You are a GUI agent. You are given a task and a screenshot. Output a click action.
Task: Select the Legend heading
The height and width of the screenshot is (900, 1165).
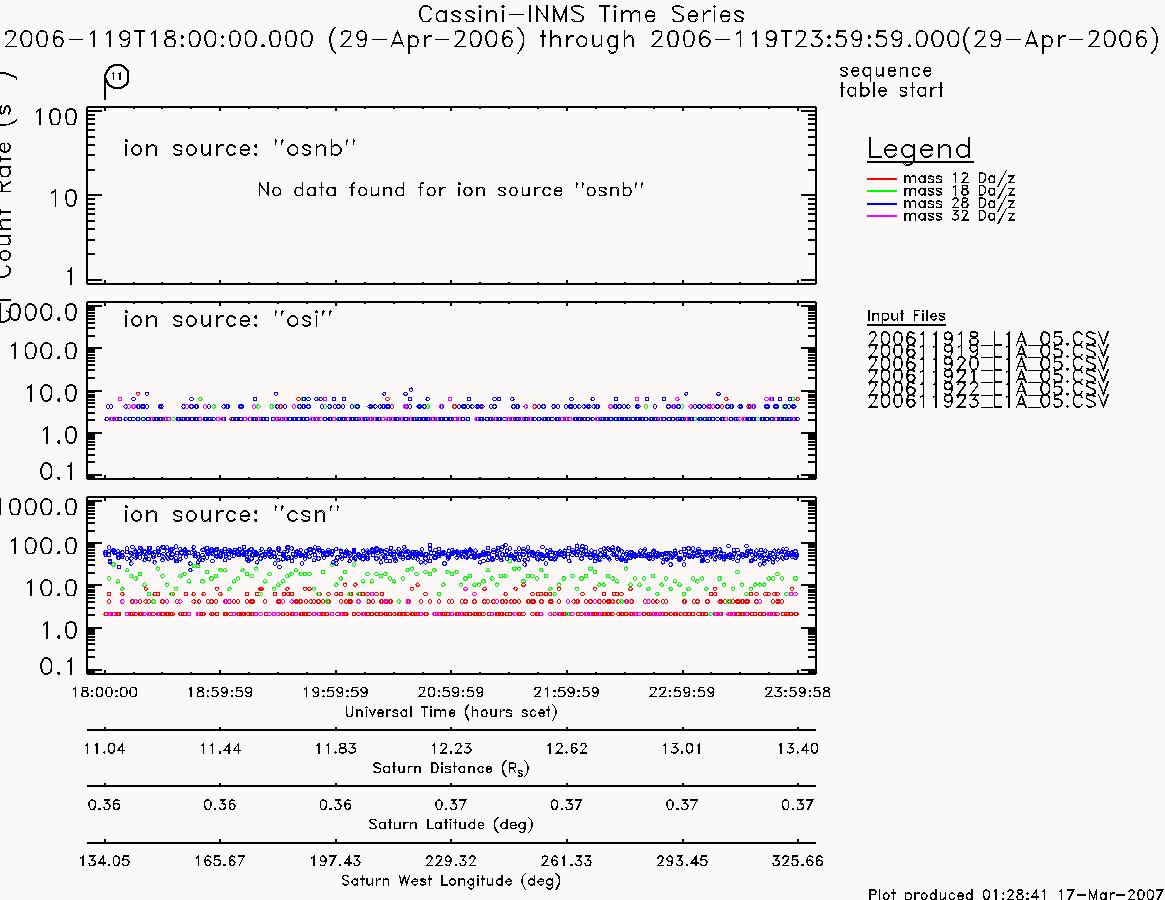[919, 149]
